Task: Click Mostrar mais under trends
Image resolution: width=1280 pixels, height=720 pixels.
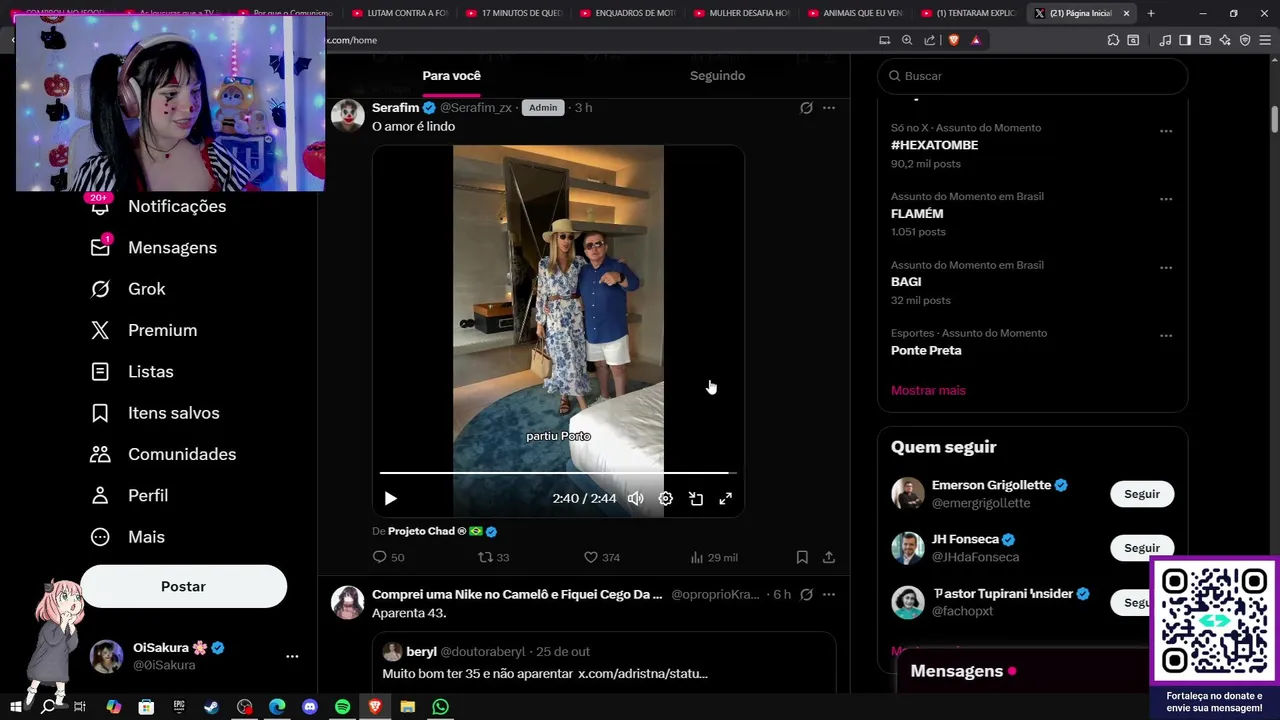Action: [x=928, y=390]
